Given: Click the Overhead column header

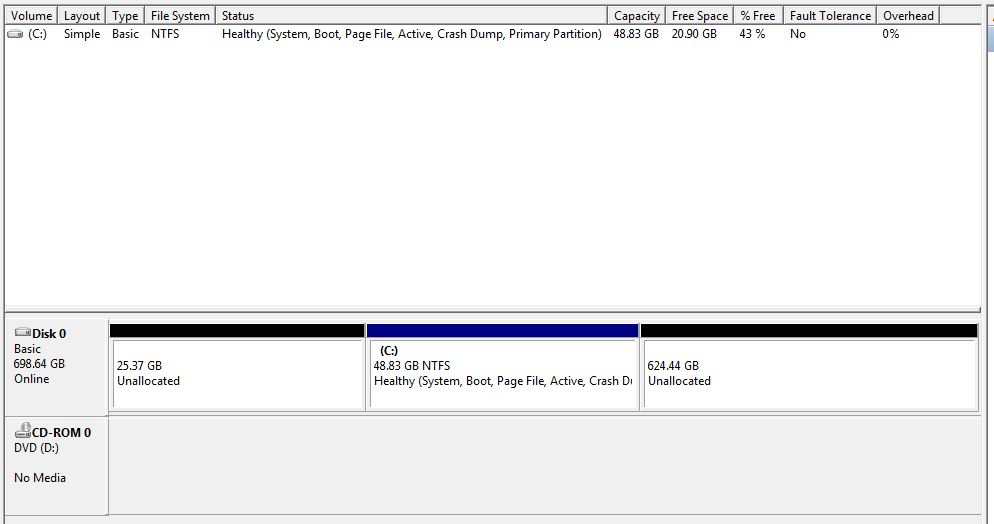Looking at the screenshot, I should coord(908,16).
